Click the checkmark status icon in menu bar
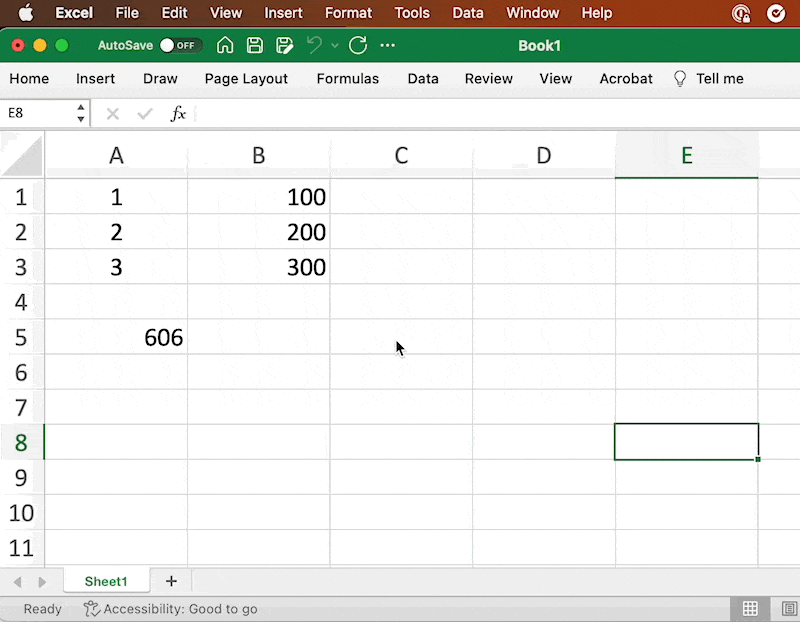Viewport: 800px width, 622px height. tap(776, 13)
